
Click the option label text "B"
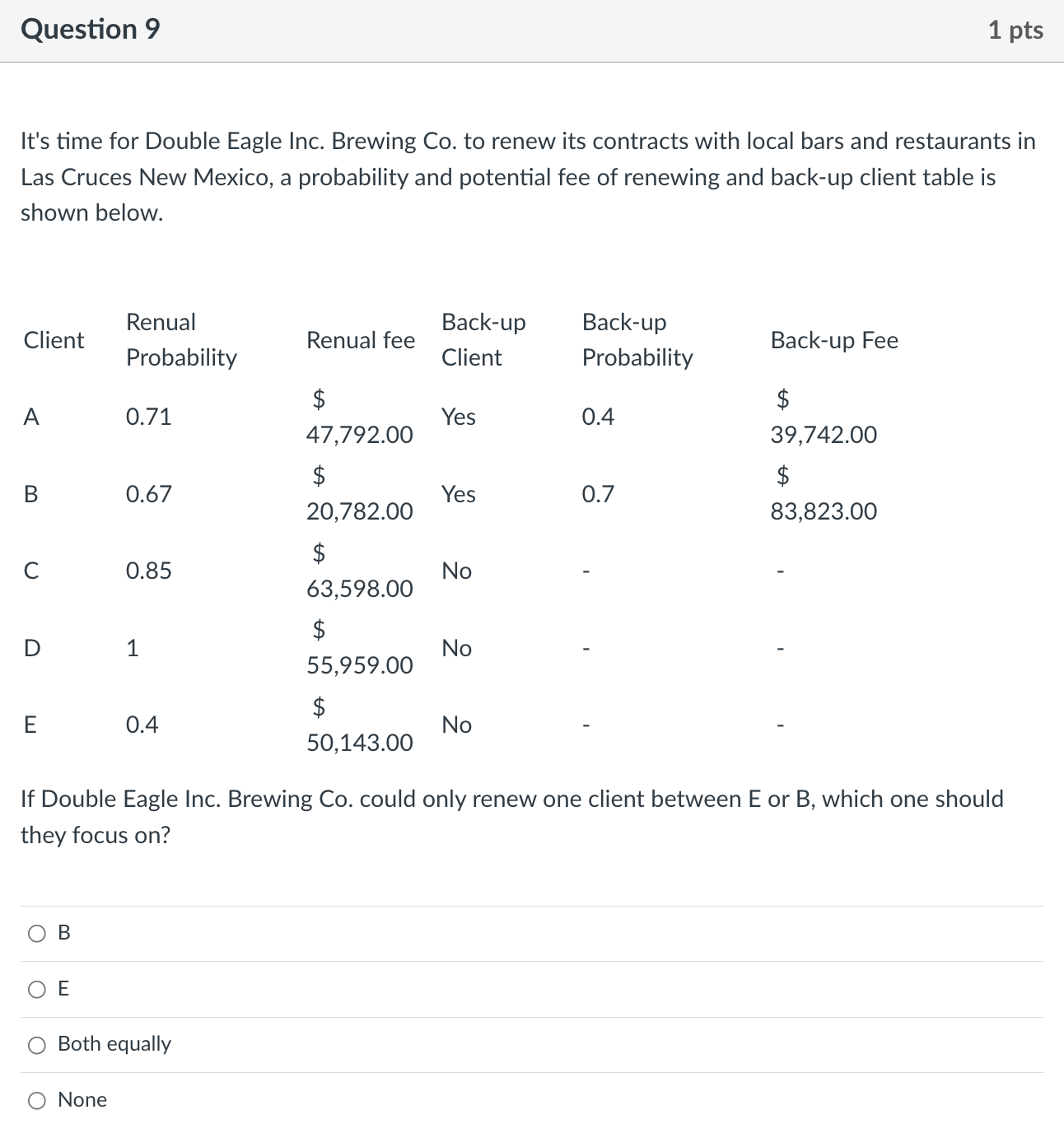pyautogui.click(x=63, y=933)
